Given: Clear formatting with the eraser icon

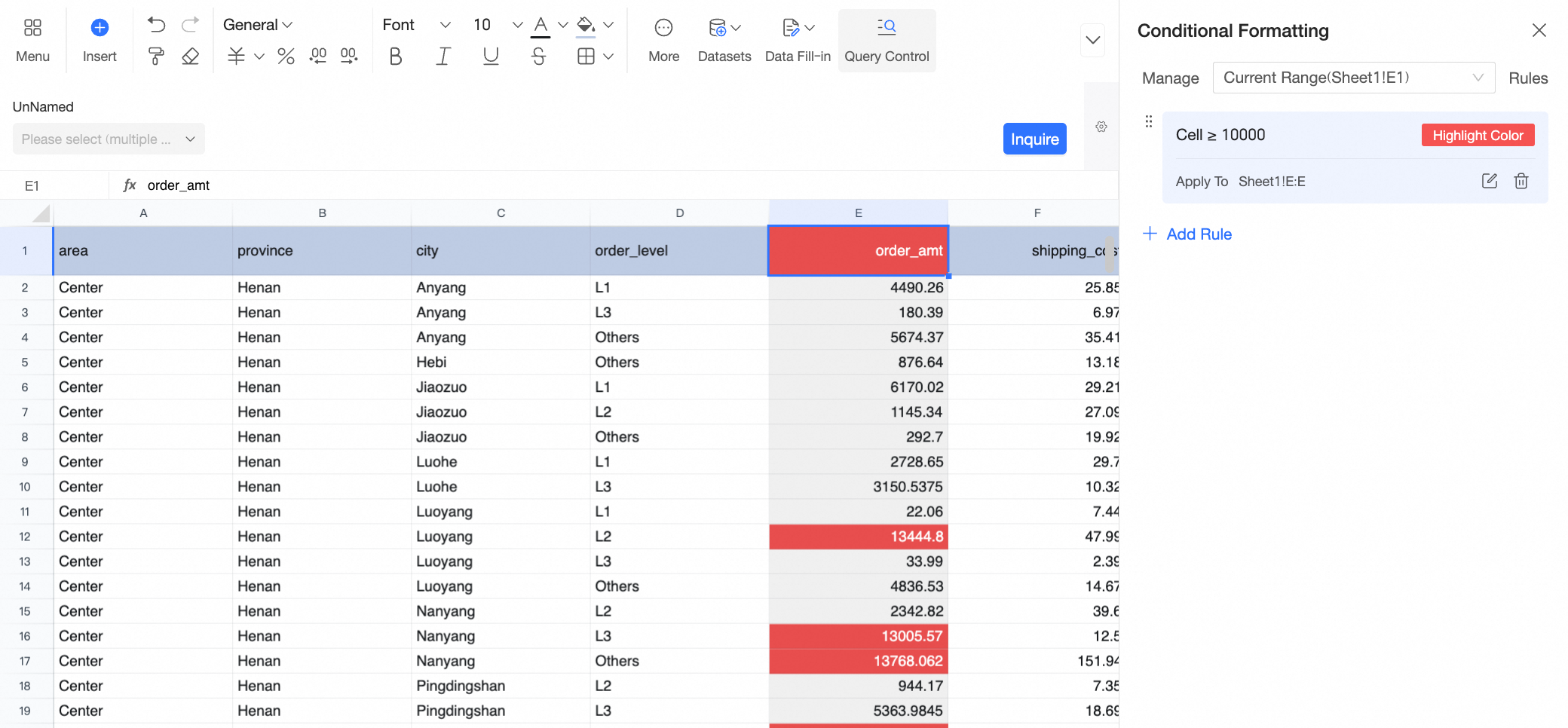Looking at the screenshot, I should [x=191, y=57].
